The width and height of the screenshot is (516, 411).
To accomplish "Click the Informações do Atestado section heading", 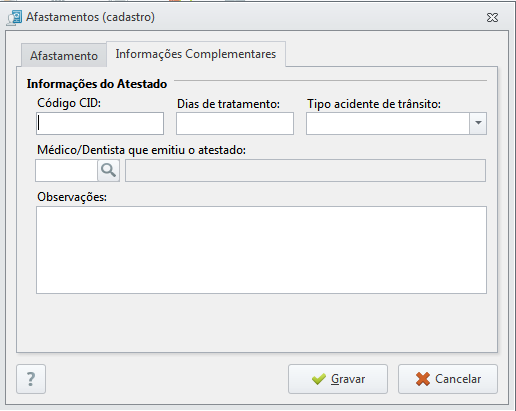I will coord(97,84).
